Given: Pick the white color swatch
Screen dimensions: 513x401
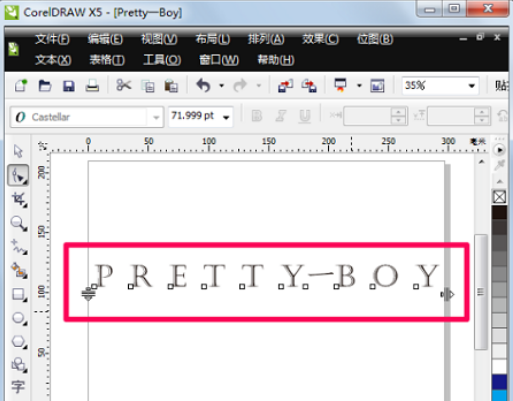Looking at the screenshot, I should pos(499,366).
